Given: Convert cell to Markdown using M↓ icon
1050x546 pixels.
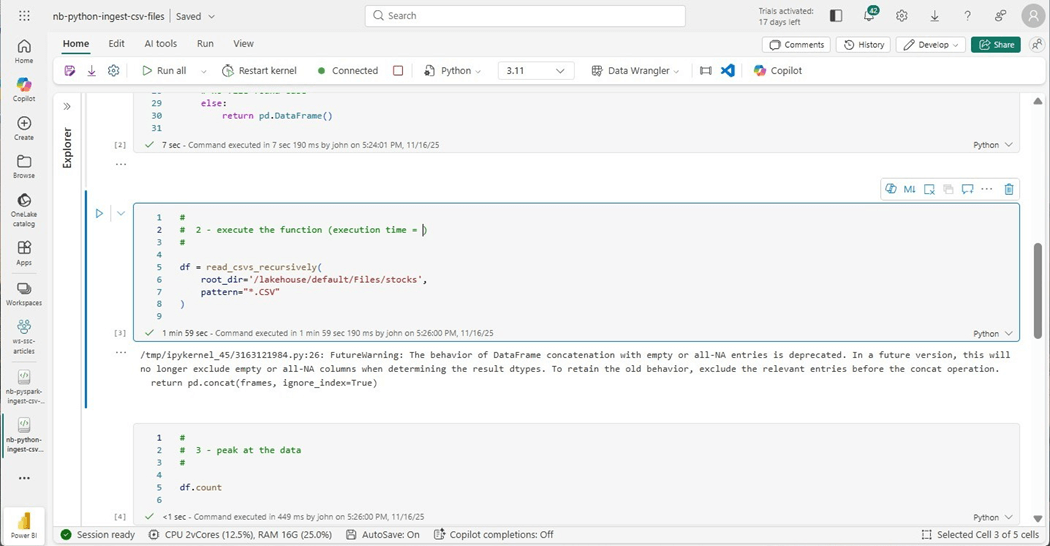Looking at the screenshot, I should click(x=910, y=189).
